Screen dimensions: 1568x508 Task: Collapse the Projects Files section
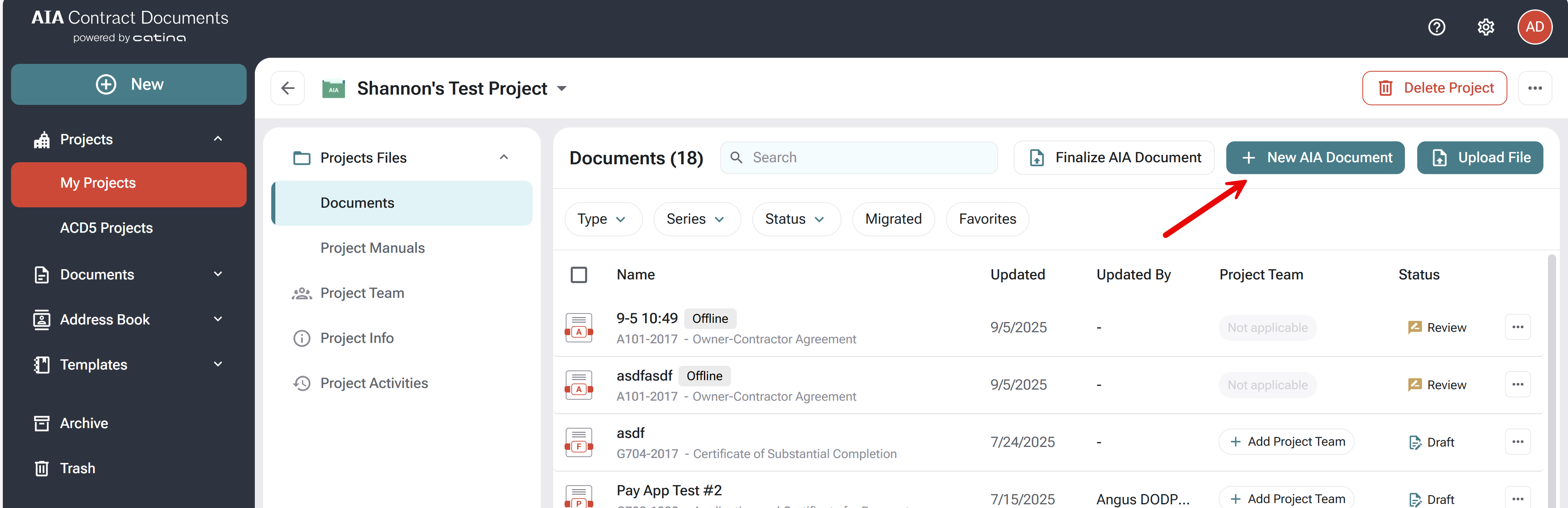point(504,158)
